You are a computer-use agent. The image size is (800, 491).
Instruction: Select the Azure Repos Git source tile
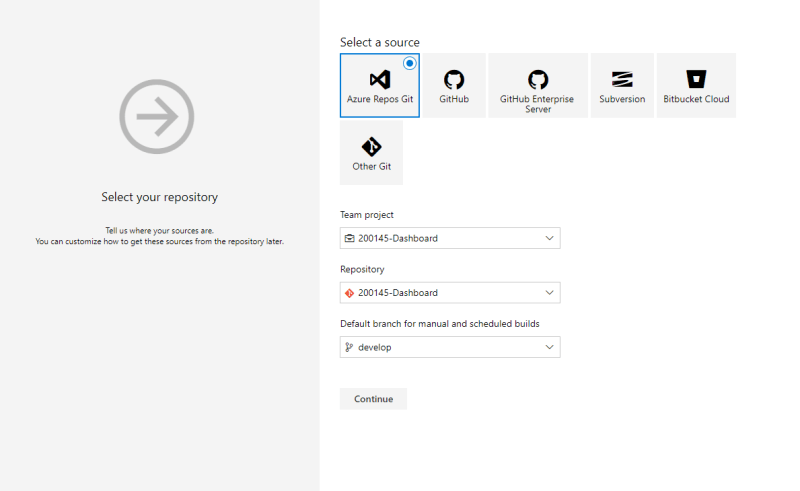tap(380, 85)
